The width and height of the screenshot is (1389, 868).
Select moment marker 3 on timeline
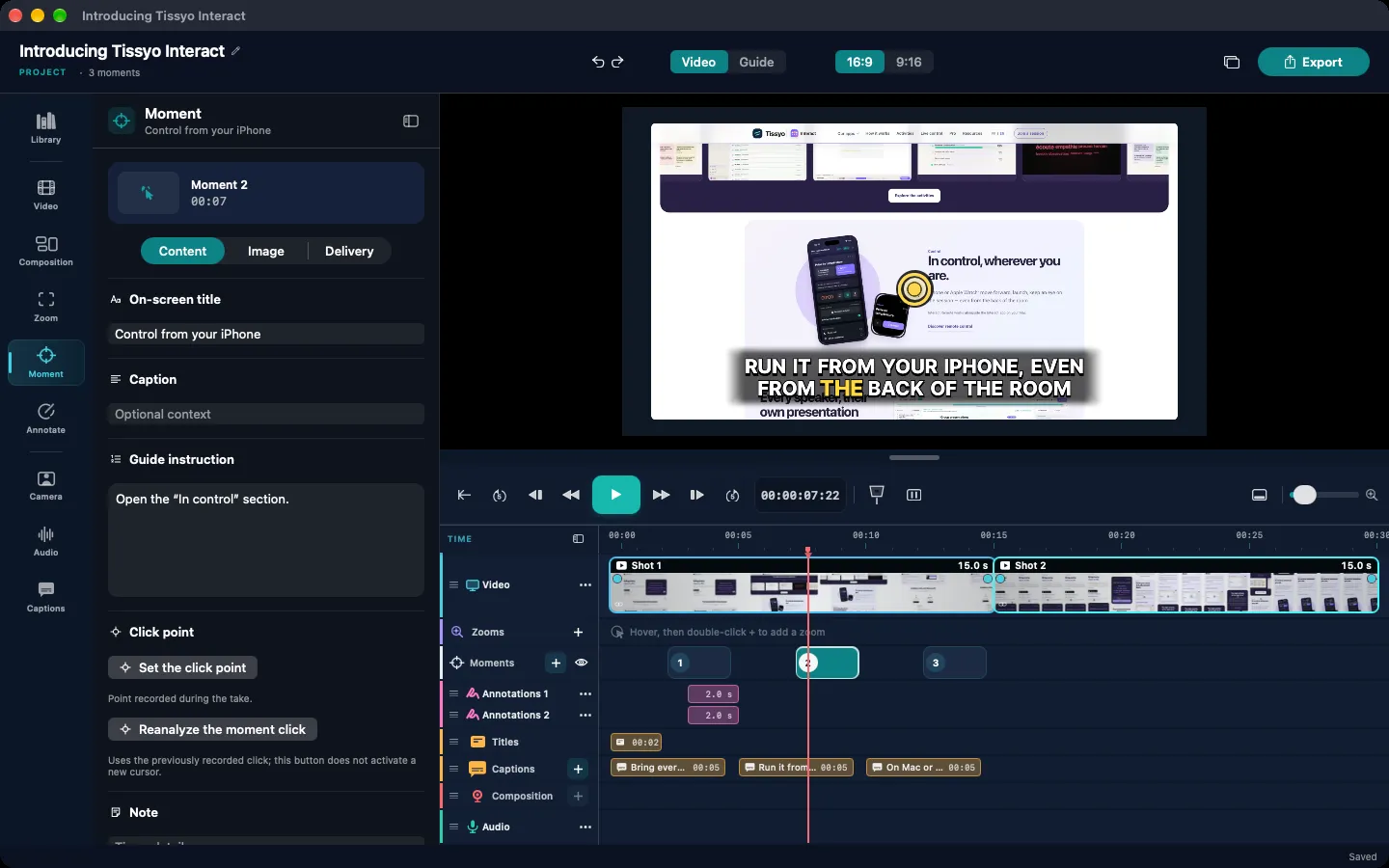(x=955, y=663)
